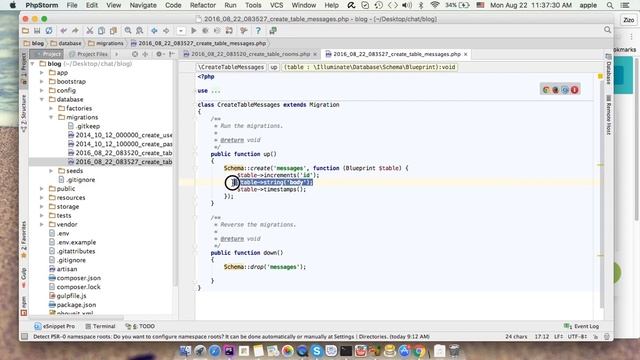The image size is (640, 360).
Task: Open Opera browser preview icon in editor
Action: (574, 90)
